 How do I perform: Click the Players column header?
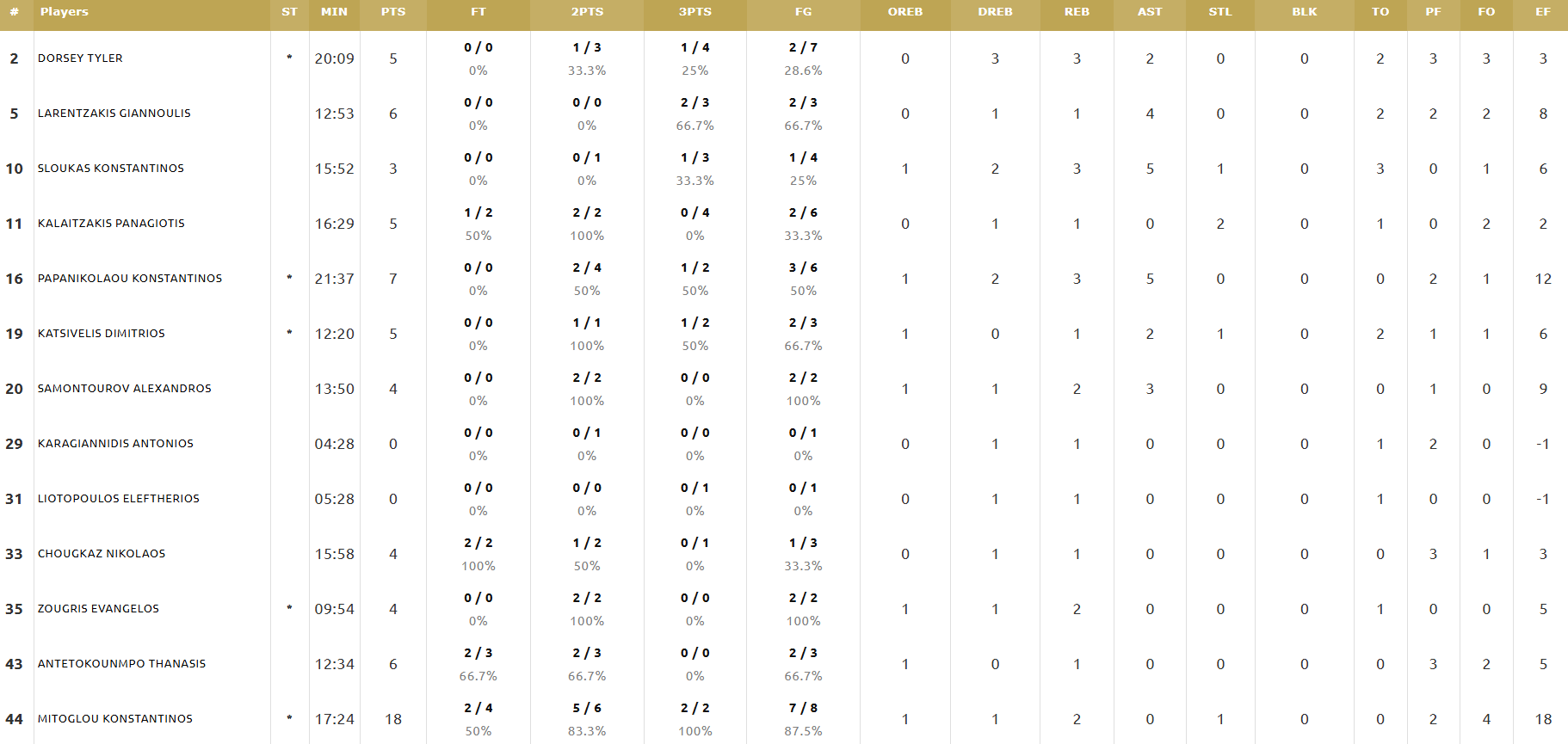click(x=65, y=12)
